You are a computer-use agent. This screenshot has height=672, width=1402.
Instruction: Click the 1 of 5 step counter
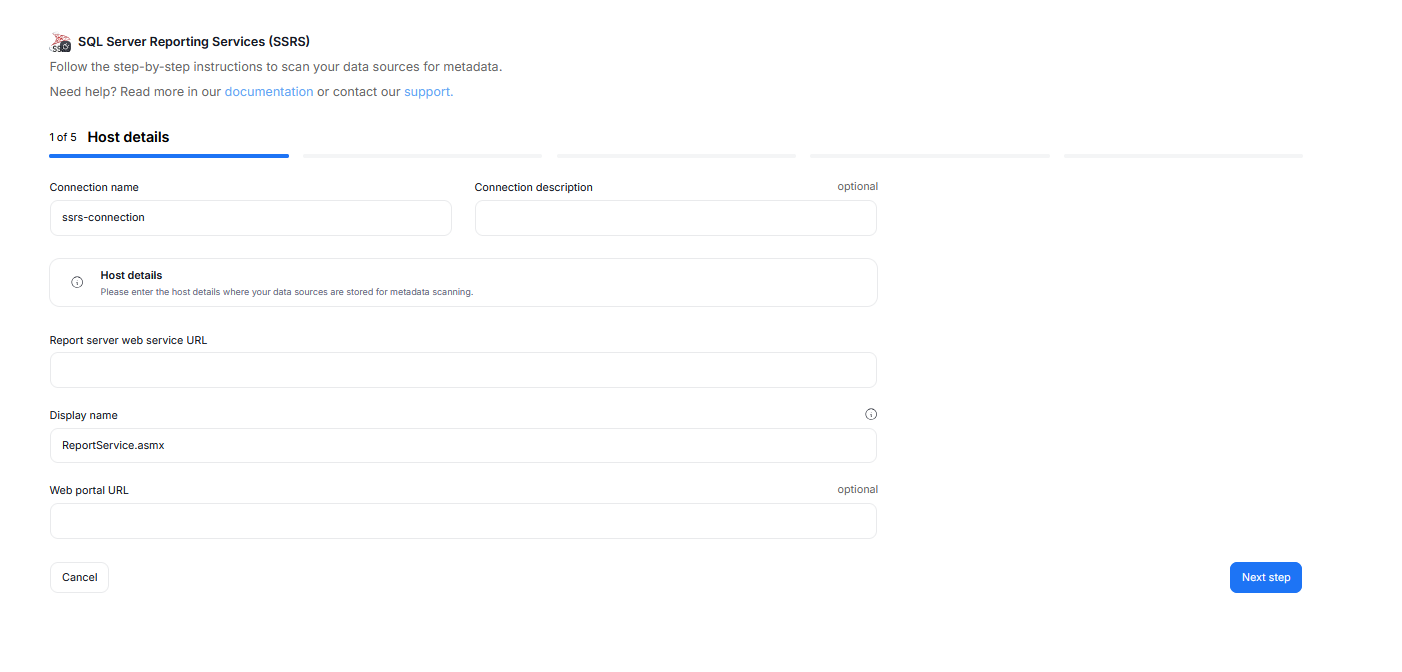pos(63,138)
